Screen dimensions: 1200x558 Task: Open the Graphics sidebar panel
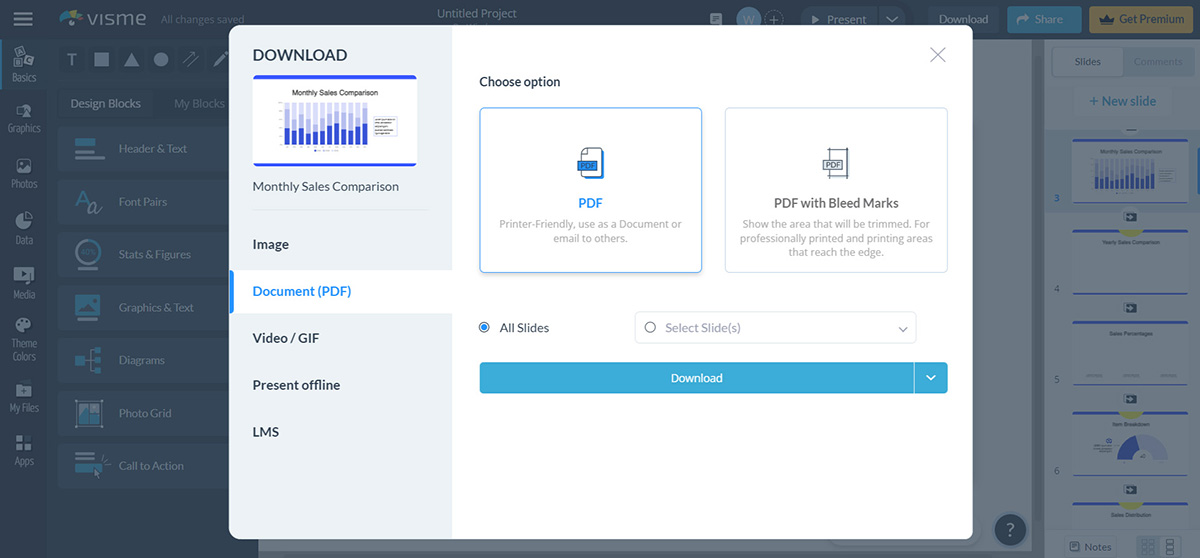(24, 118)
